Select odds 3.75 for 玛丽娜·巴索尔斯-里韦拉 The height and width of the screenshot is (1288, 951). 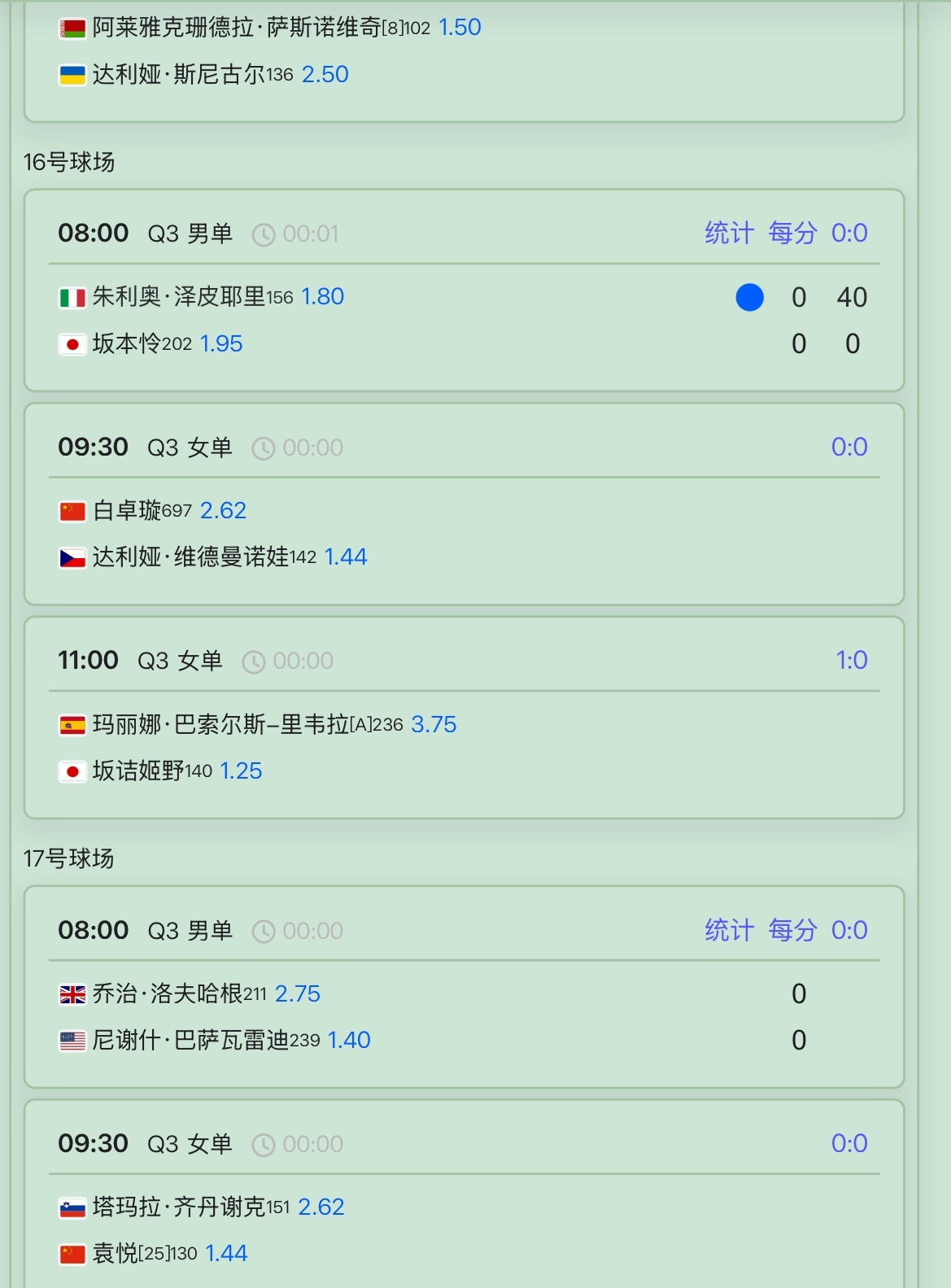click(x=434, y=725)
